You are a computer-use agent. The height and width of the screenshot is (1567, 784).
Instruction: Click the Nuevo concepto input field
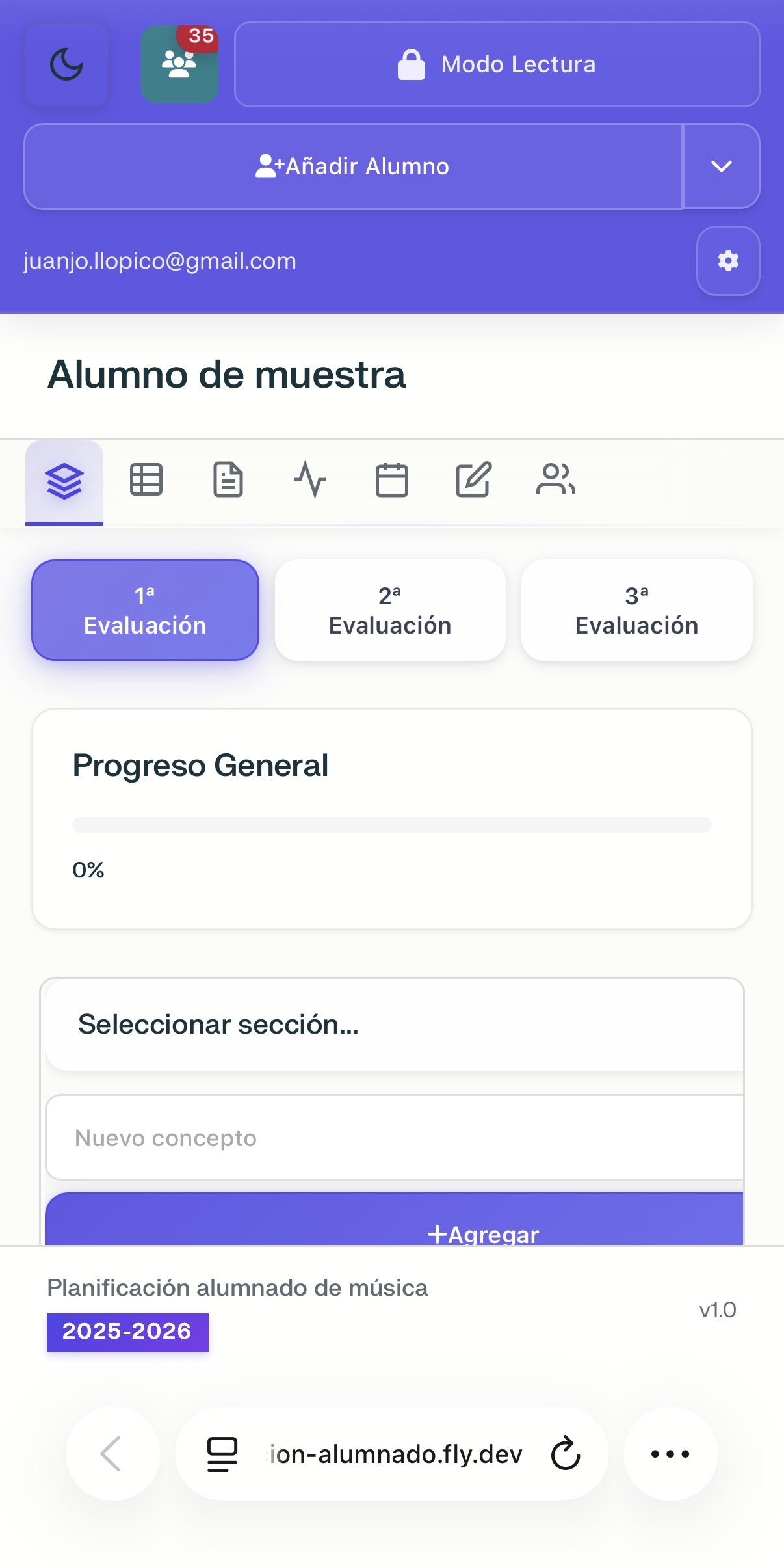[394, 1138]
